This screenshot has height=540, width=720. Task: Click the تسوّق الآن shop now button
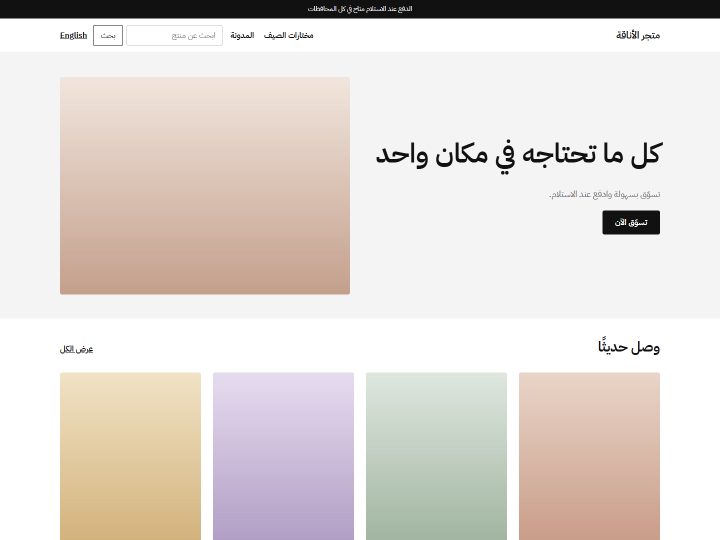(x=631, y=222)
